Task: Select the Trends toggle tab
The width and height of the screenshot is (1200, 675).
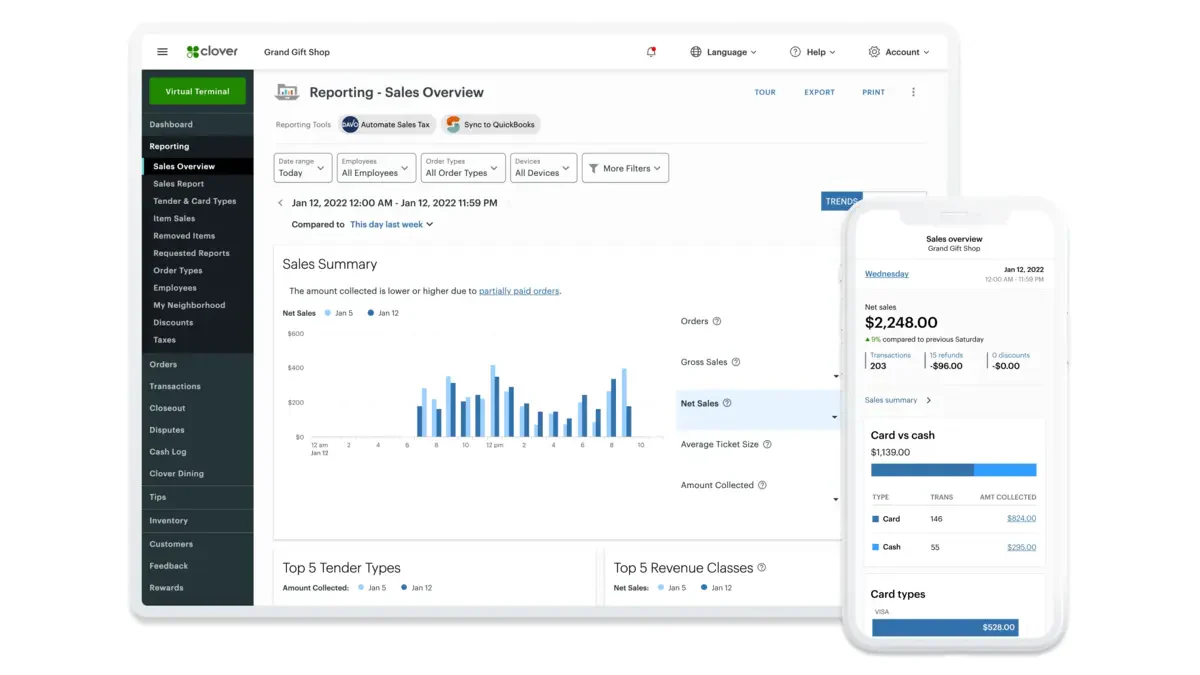Action: [x=841, y=201]
